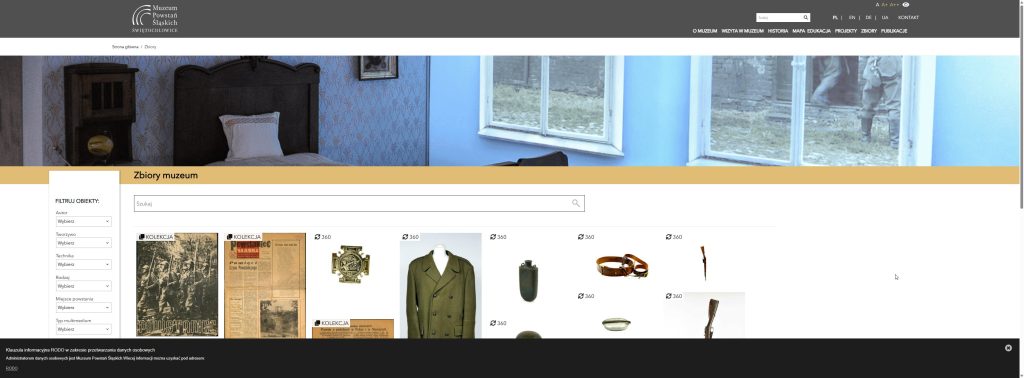Click the Szukaj collection search field
The width and height of the screenshot is (1024, 378).
(x=359, y=204)
